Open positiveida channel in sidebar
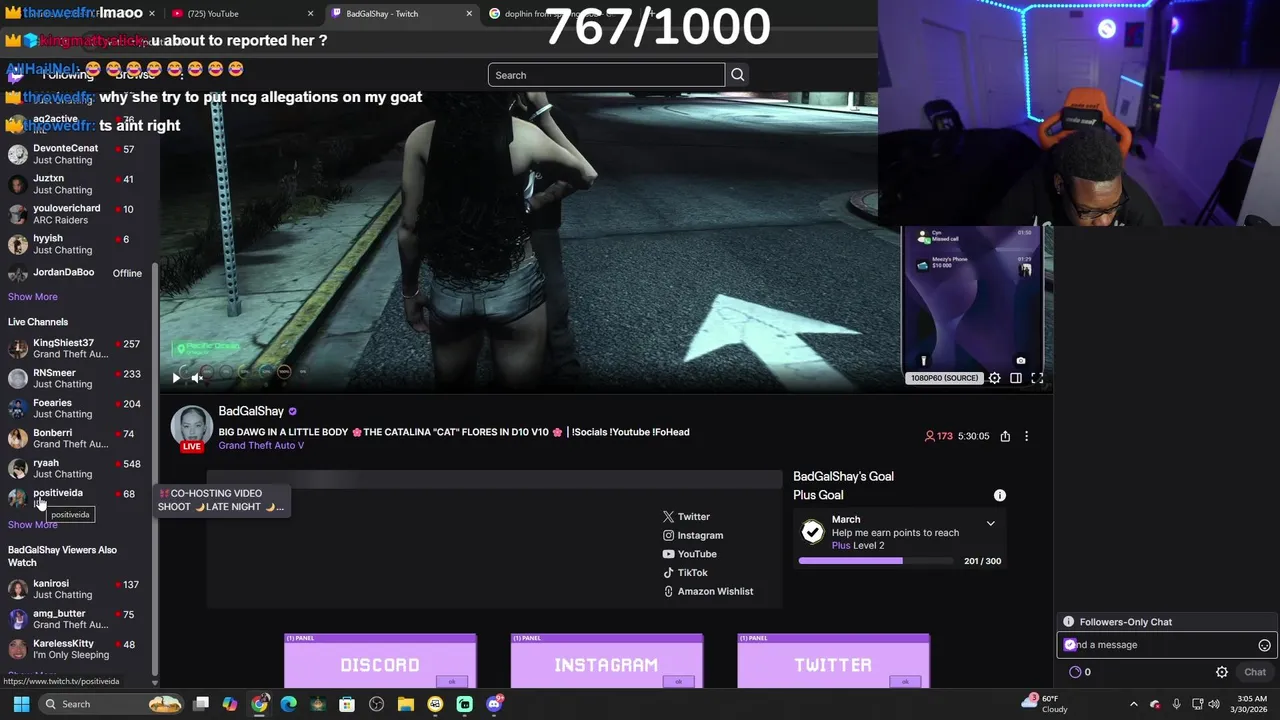The image size is (1280, 720). tap(76, 497)
